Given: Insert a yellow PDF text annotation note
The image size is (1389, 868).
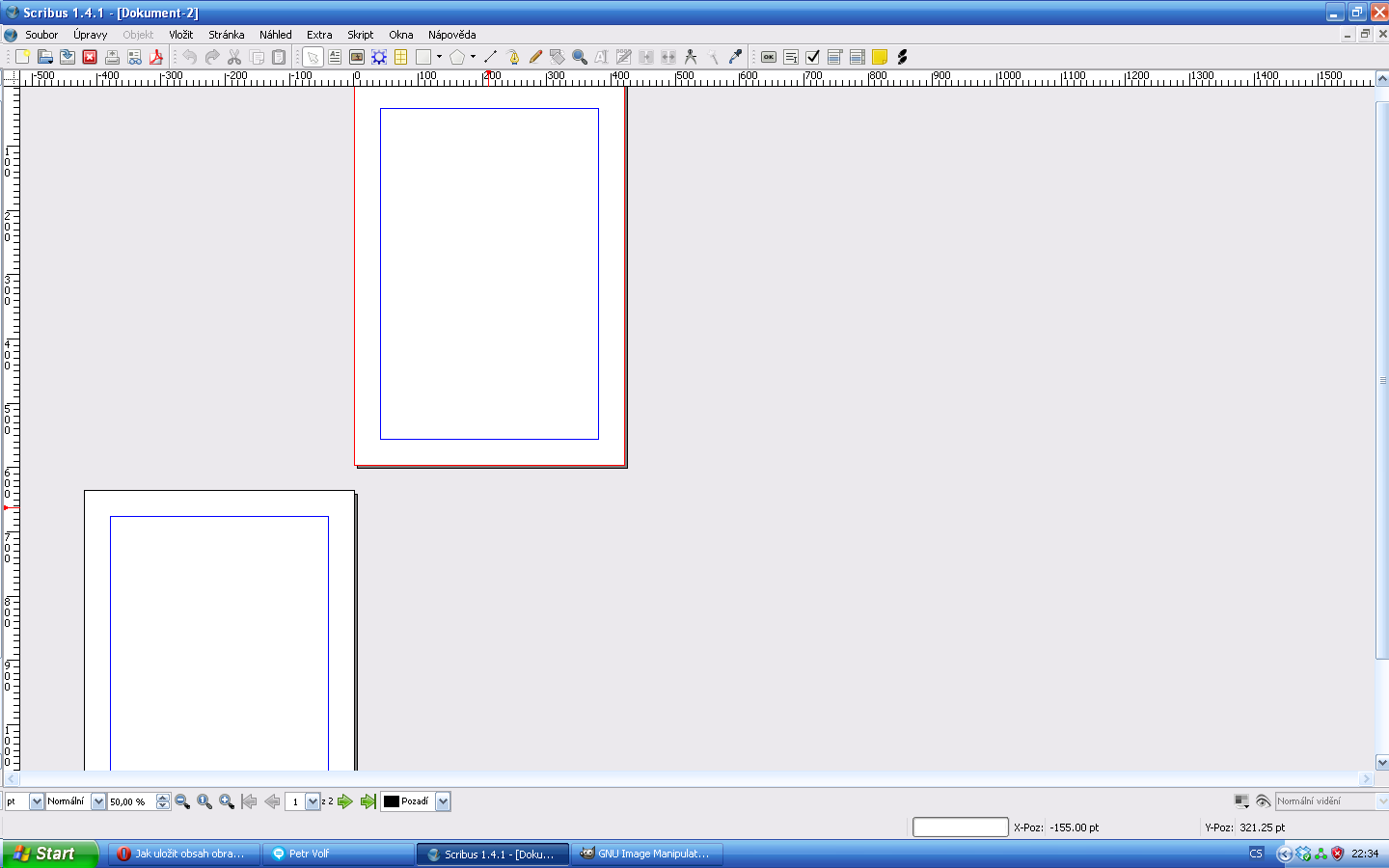Looking at the screenshot, I should 880,57.
